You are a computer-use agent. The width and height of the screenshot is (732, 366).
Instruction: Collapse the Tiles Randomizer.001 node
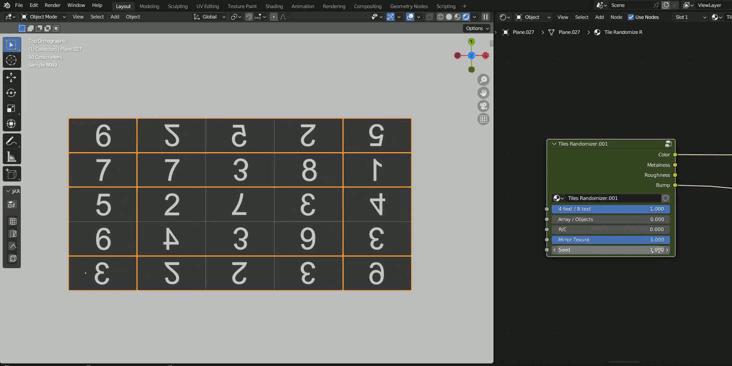(x=554, y=144)
